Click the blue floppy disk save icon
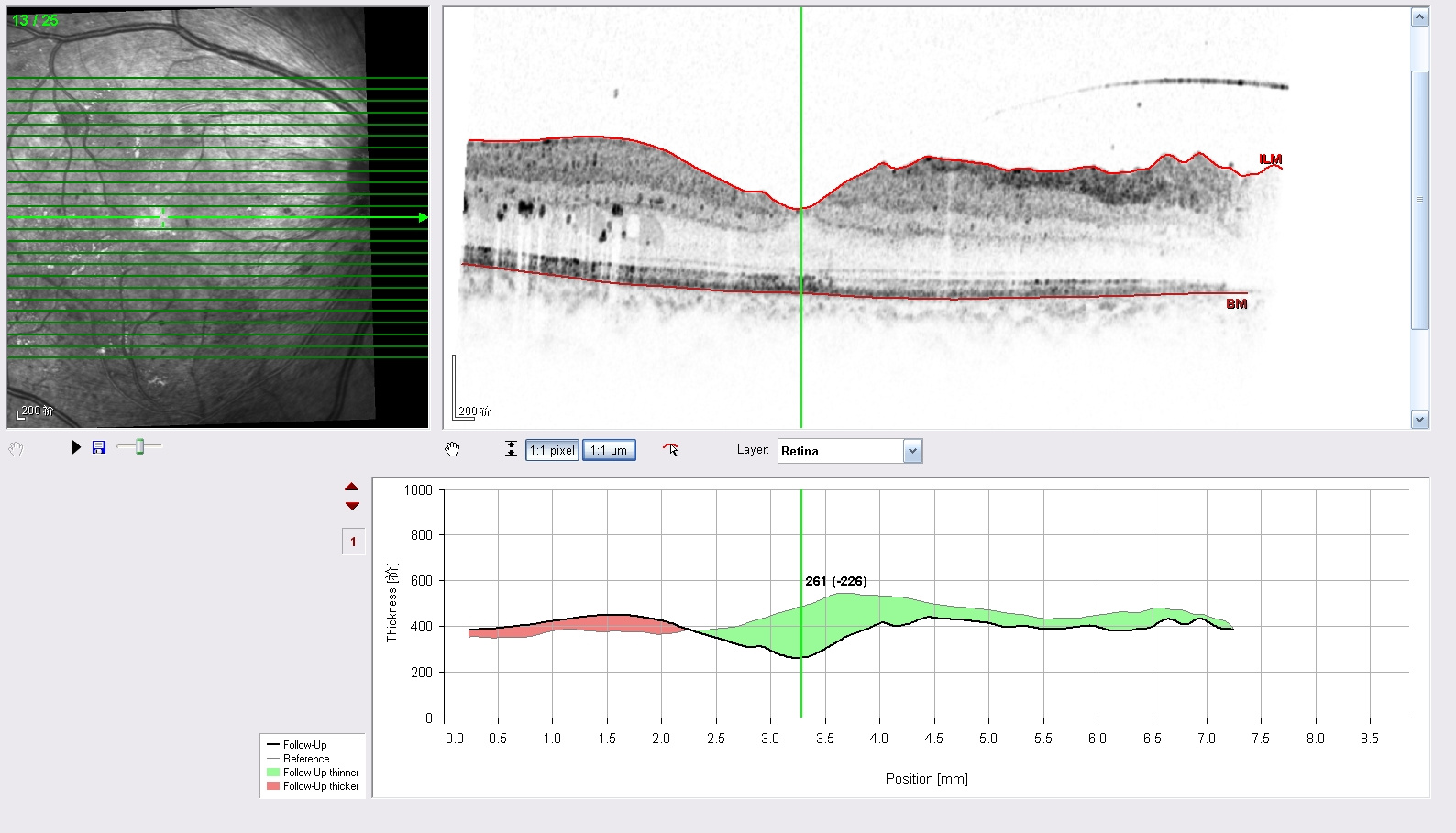The width and height of the screenshot is (1456, 833). (x=99, y=447)
